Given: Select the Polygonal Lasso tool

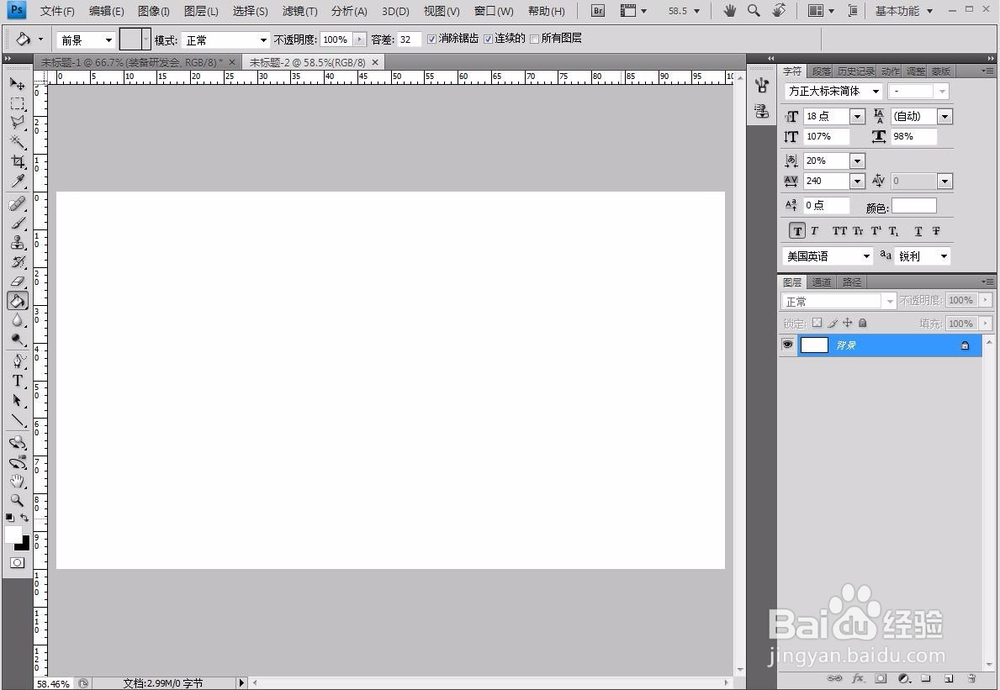Looking at the screenshot, I should pyautogui.click(x=17, y=122).
